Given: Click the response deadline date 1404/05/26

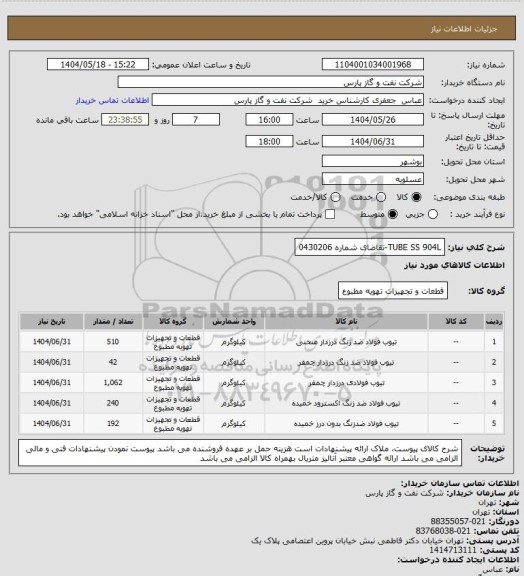Looking at the screenshot, I should (x=373, y=120).
